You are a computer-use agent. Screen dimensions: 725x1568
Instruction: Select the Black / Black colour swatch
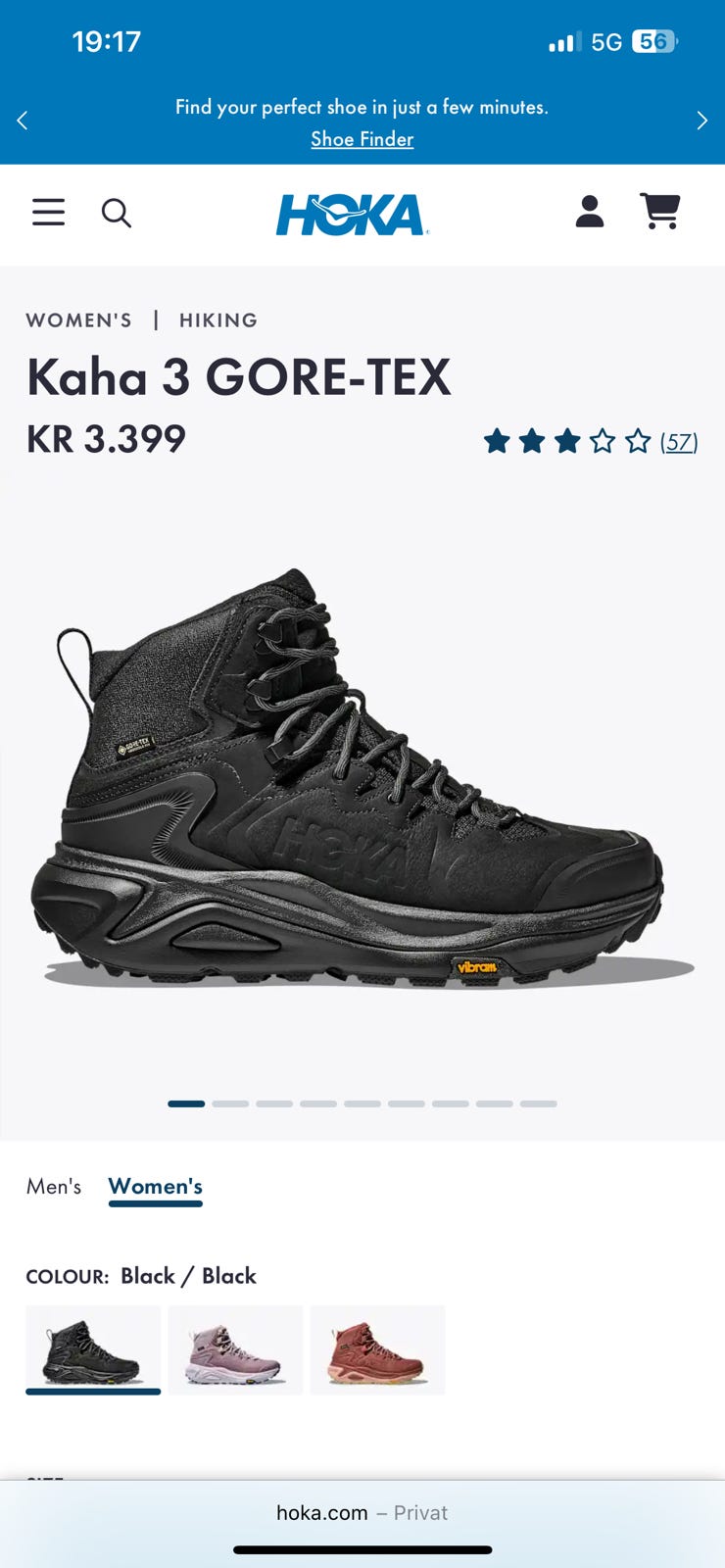[93, 1349]
